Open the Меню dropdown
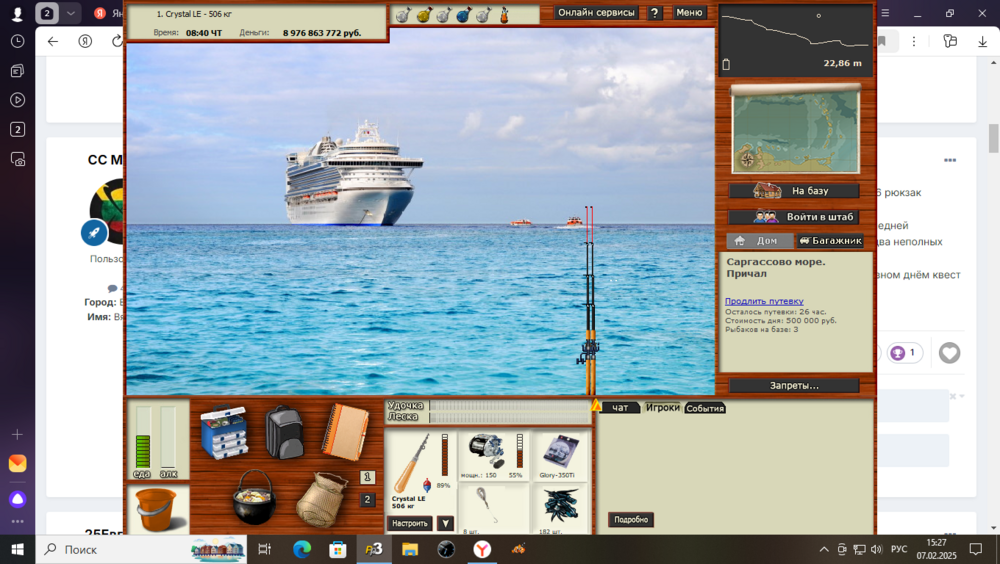Image resolution: width=1000 pixels, height=564 pixels. (x=689, y=13)
